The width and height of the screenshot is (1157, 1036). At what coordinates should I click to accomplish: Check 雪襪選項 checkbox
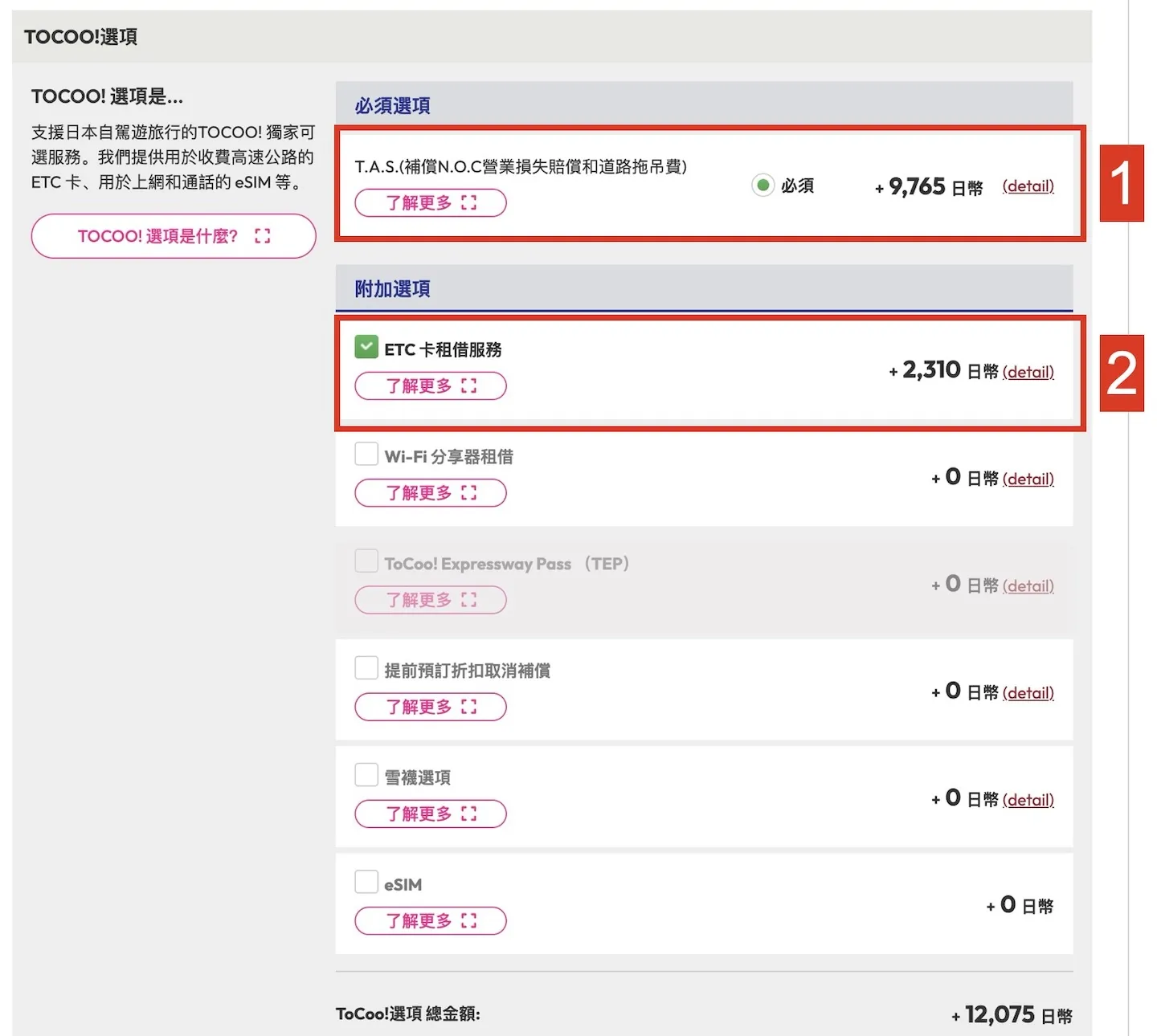pyautogui.click(x=366, y=774)
